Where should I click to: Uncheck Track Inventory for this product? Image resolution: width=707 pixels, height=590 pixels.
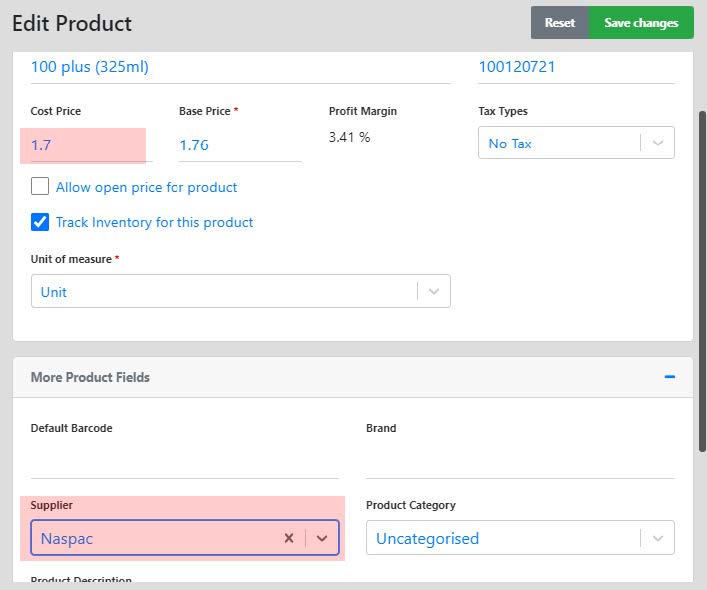point(40,222)
